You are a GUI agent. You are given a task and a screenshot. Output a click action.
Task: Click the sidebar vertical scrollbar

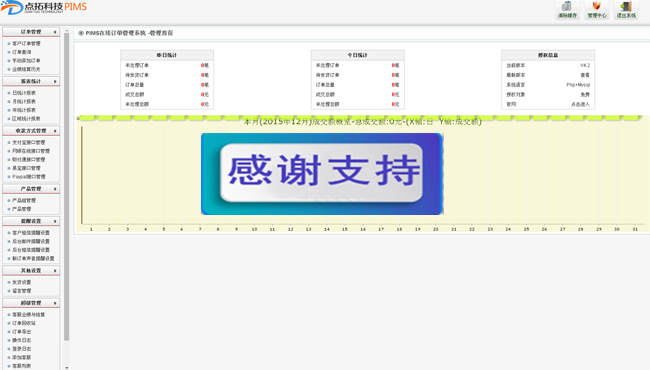(66, 186)
